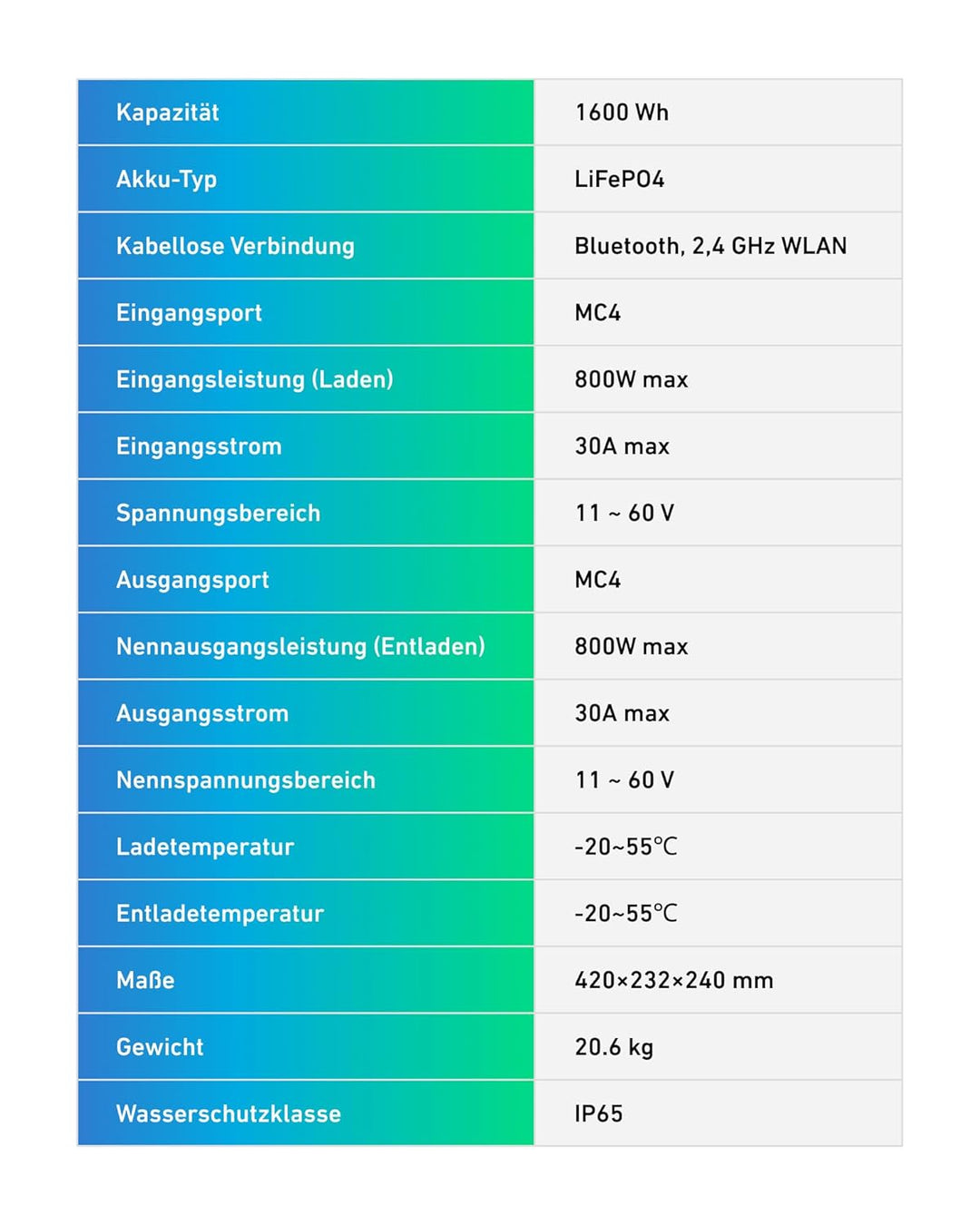This screenshot has width=980, height=1225.
Task: Click the Ausgangsstrom label
Action: [202, 713]
